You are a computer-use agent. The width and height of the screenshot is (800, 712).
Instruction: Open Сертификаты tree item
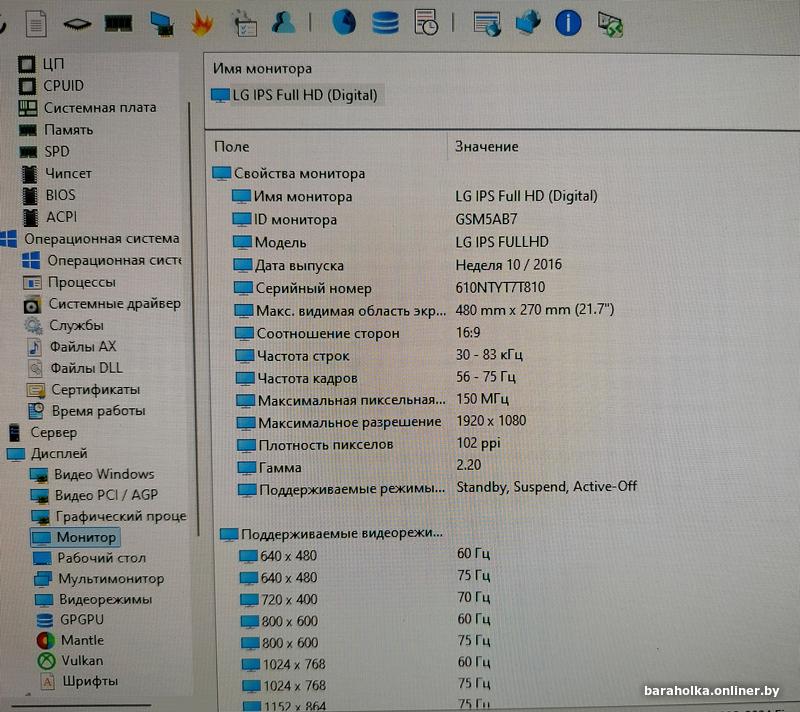[83, 390]
